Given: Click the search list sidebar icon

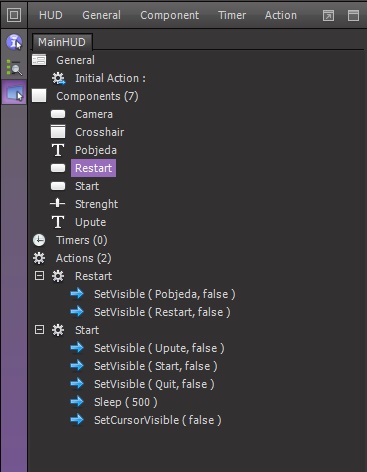Looking at the screenshot, I should pos(14,68).
